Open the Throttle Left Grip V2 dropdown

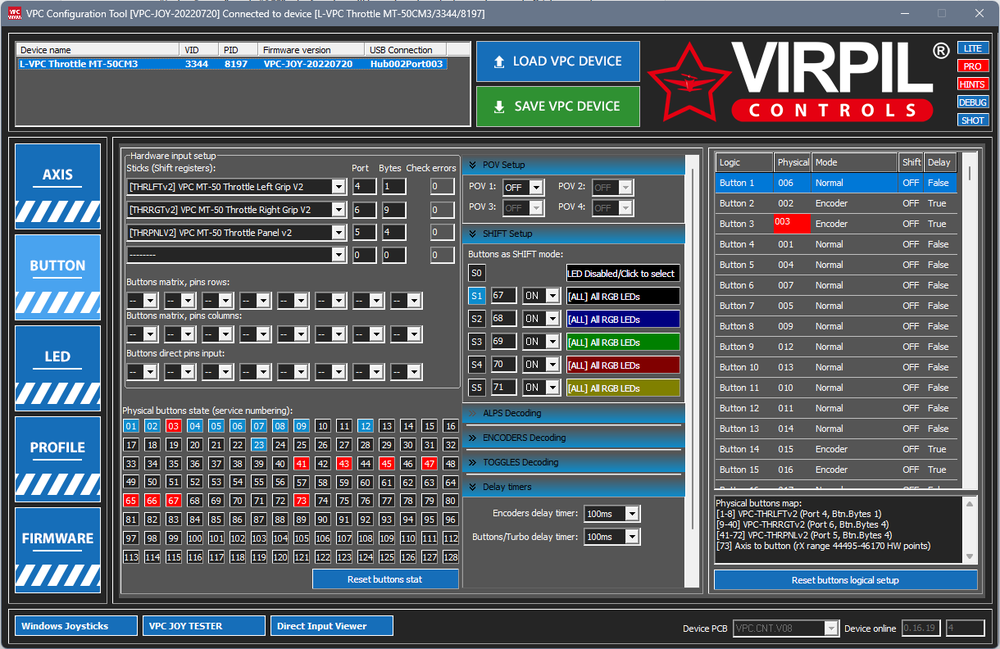[339, 187]
